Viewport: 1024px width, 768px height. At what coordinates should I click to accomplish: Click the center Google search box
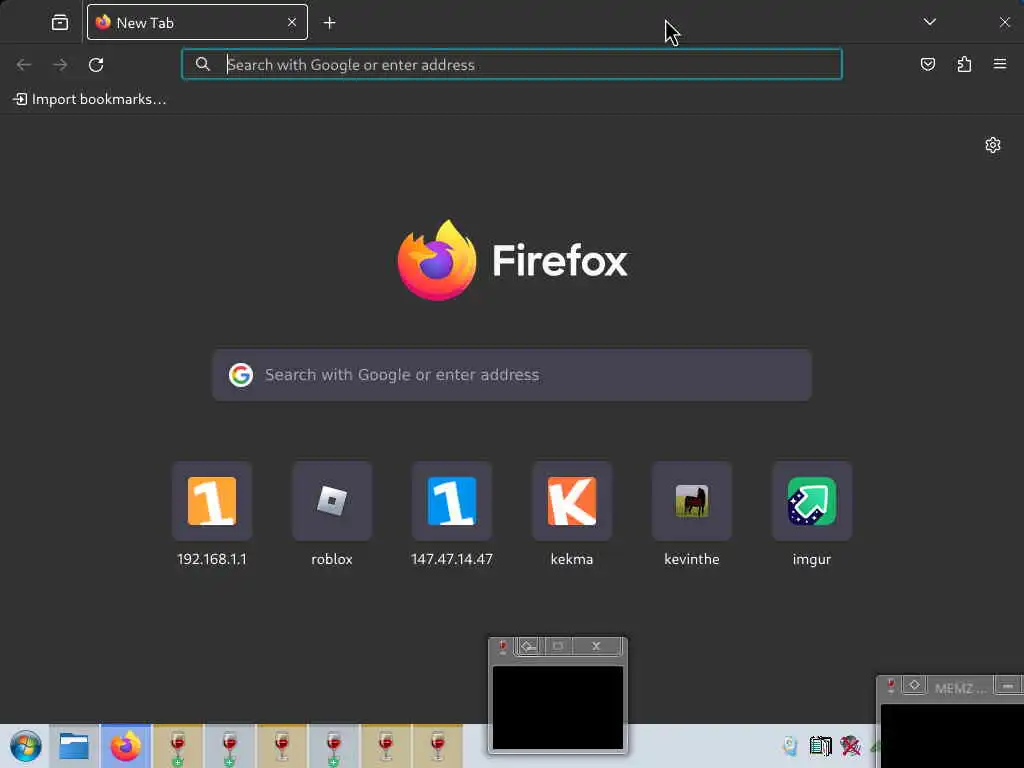[512, 375]
